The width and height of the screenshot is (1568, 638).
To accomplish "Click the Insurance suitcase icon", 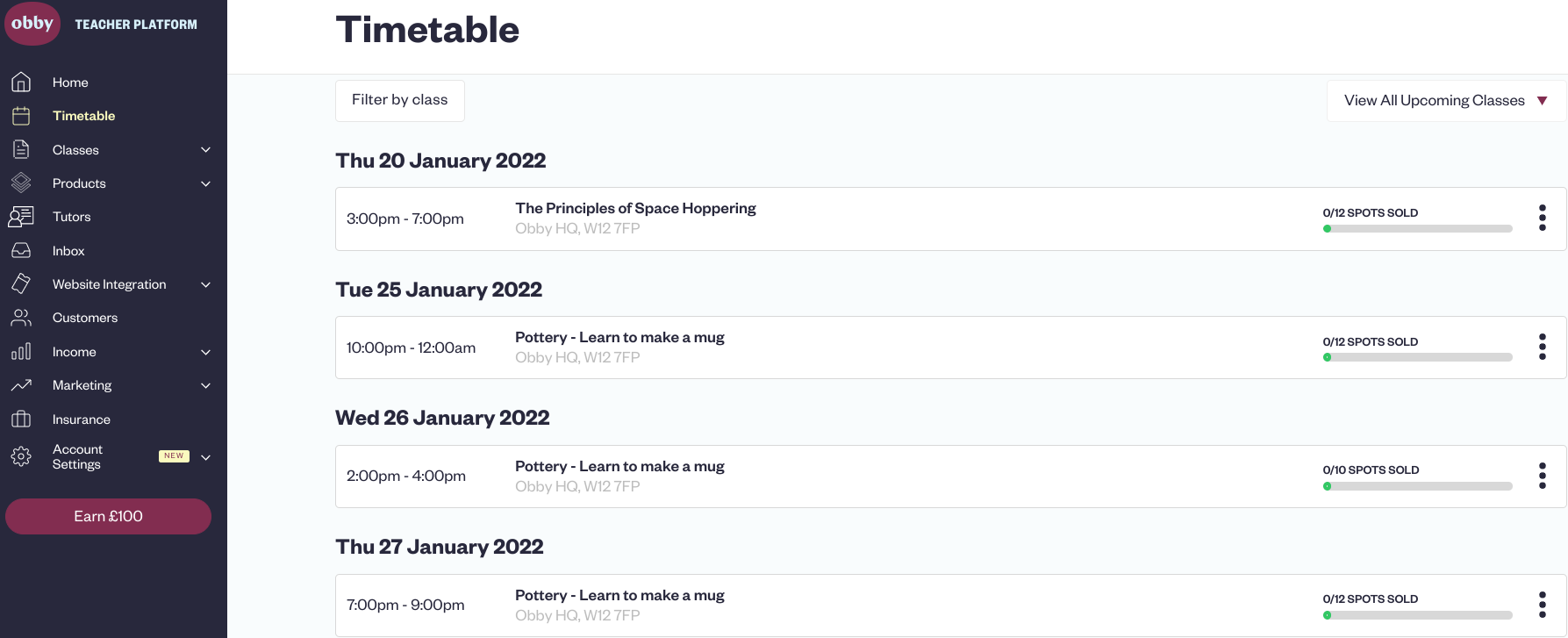I will tap(21, 419).
